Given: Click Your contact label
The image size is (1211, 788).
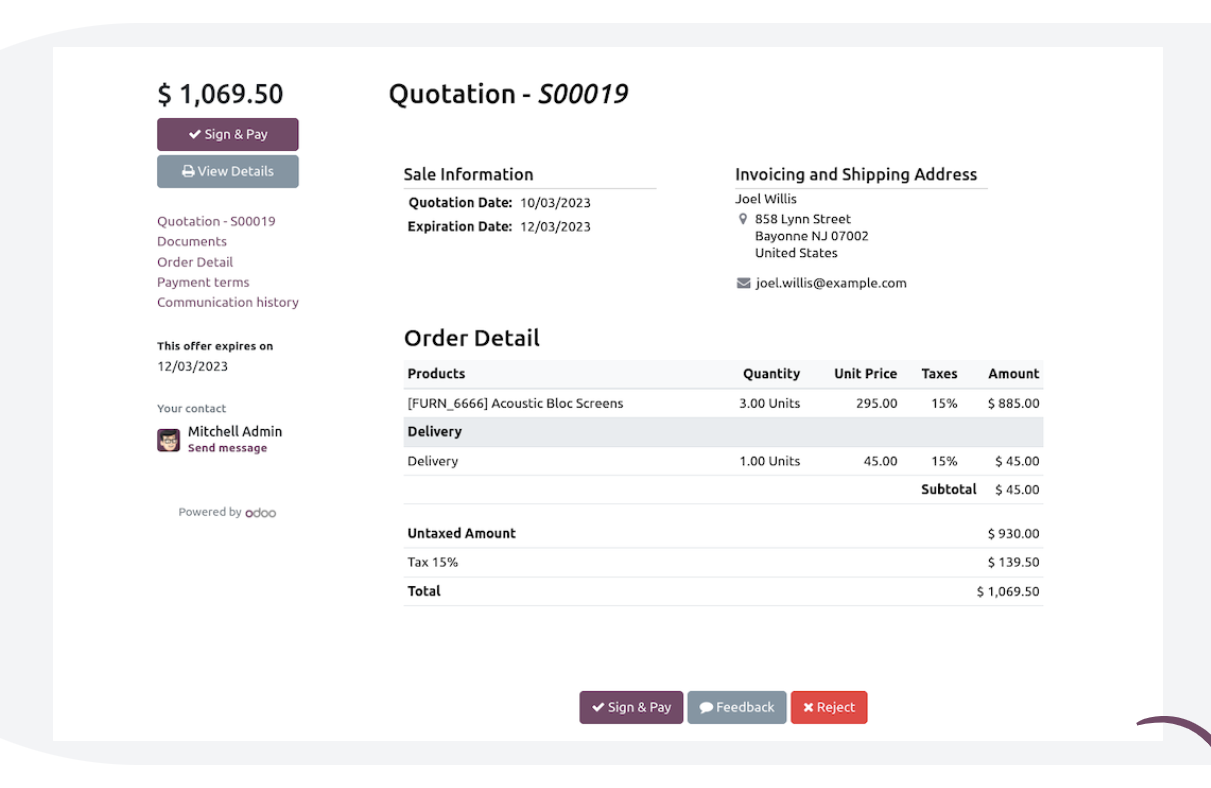Looking at the screenshot, I should pos(192,409).
